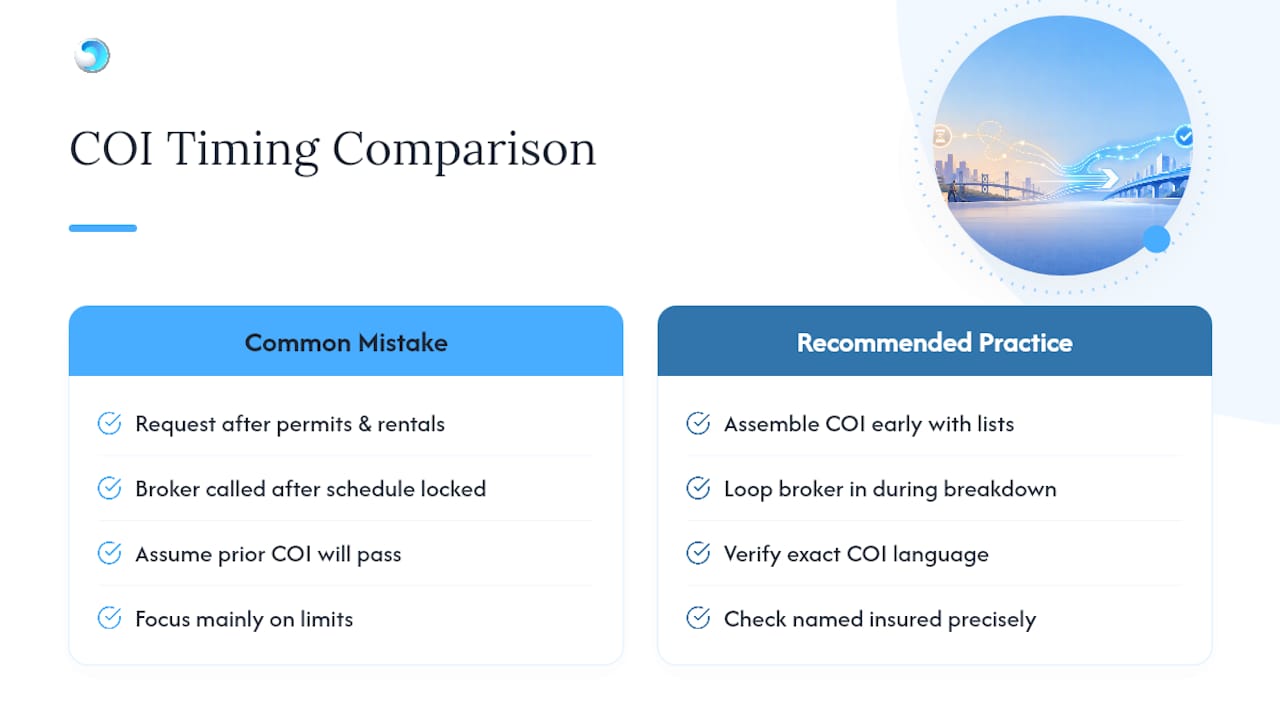Click text Request after permits & rentals
Viewport: 1280px width, 720px height.
(290, 424)
